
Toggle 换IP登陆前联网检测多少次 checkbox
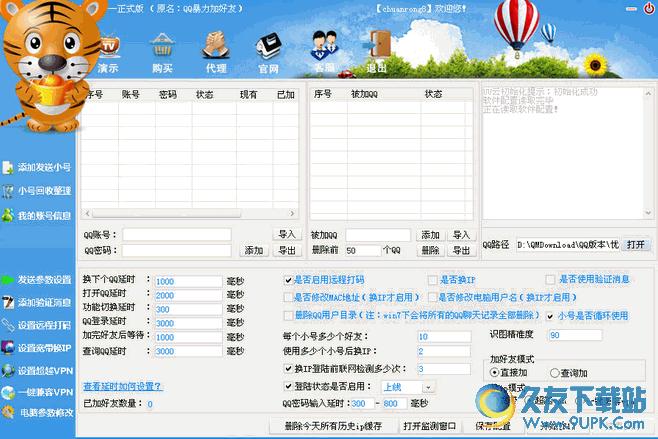click(x=288, y=369)
